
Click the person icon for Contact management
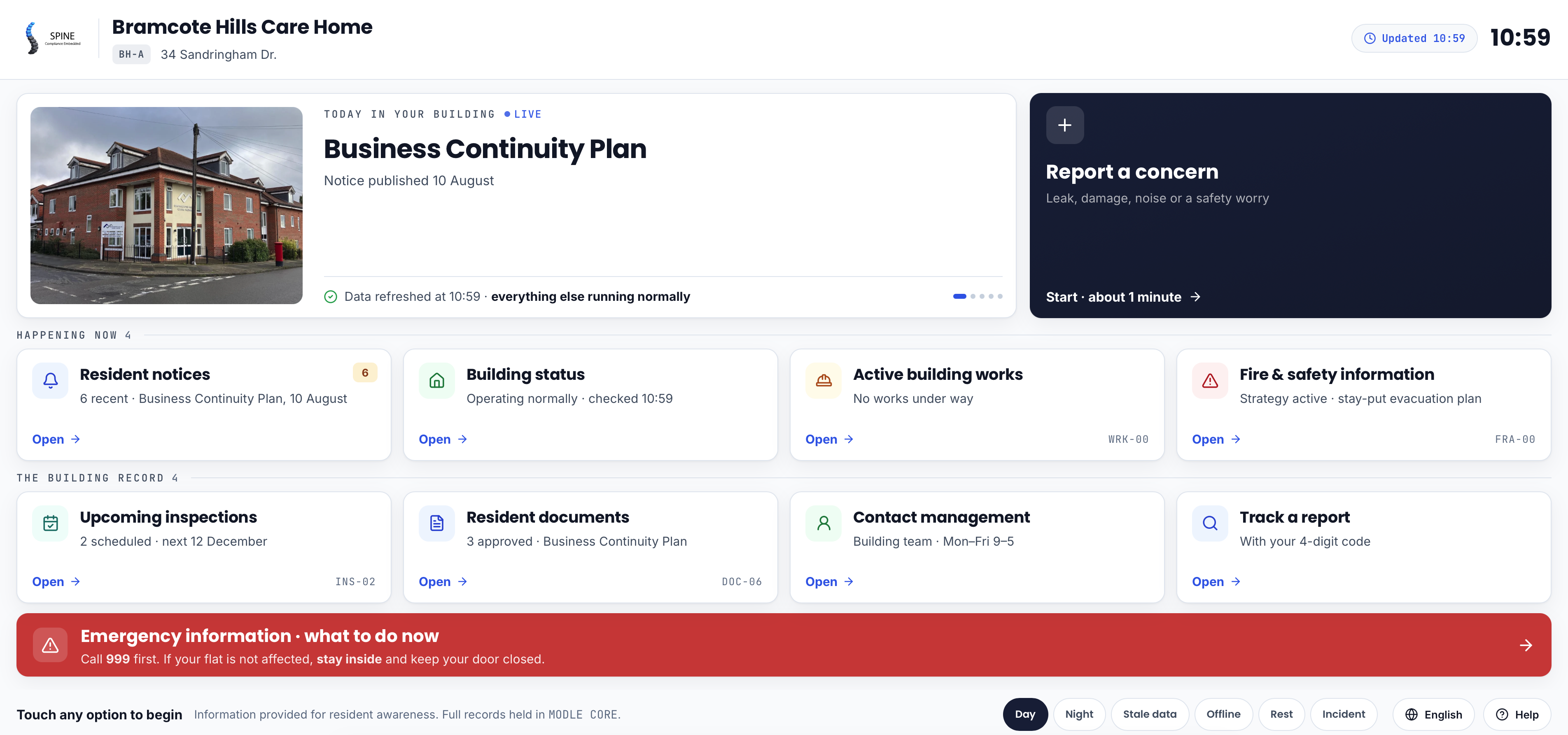824,523
